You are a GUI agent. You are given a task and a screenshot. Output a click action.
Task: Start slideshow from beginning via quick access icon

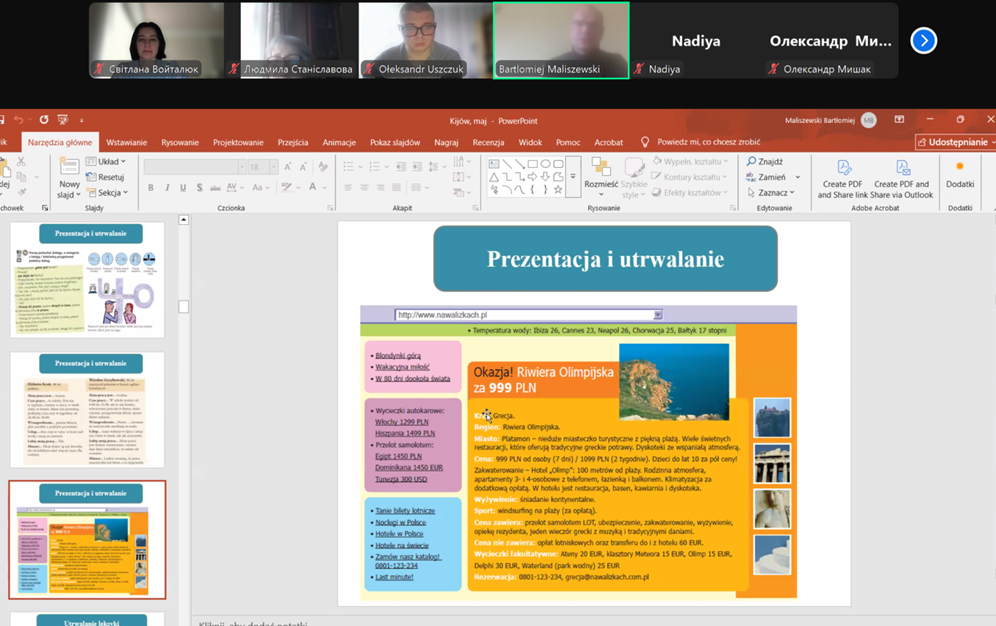coord(63,119)
